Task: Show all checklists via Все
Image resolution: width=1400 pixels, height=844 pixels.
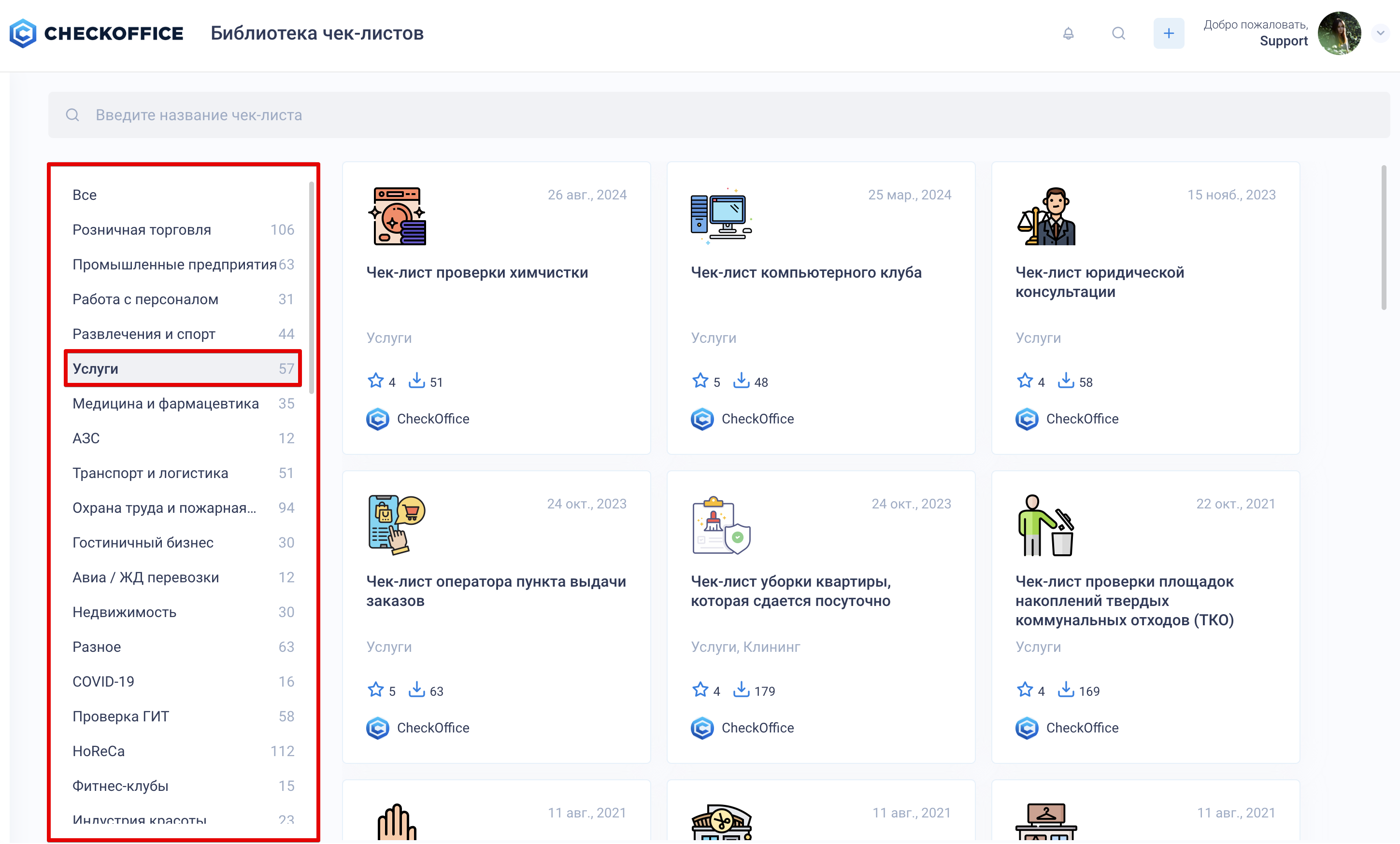Action: (x=85, y=195)
